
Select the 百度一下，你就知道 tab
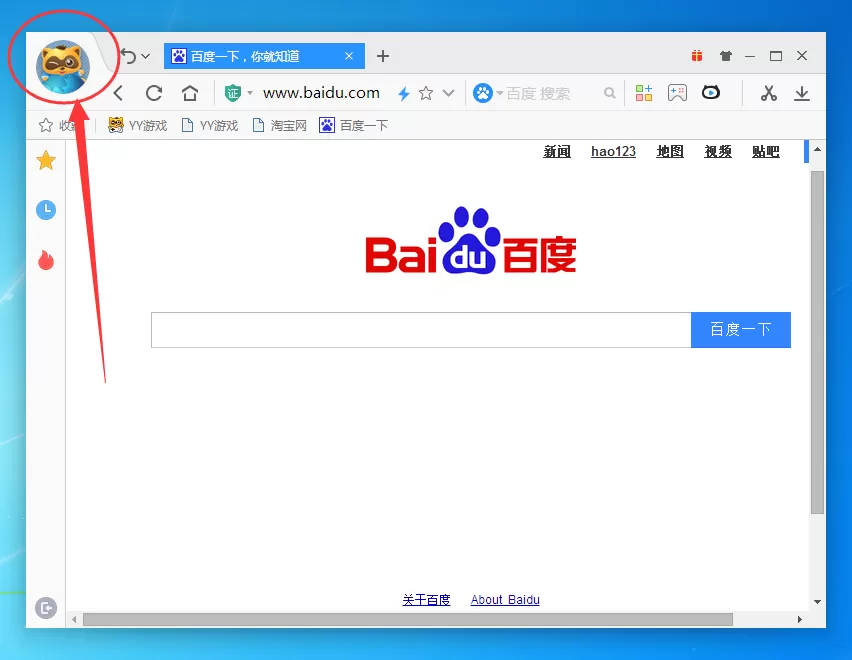pos(264,56)
